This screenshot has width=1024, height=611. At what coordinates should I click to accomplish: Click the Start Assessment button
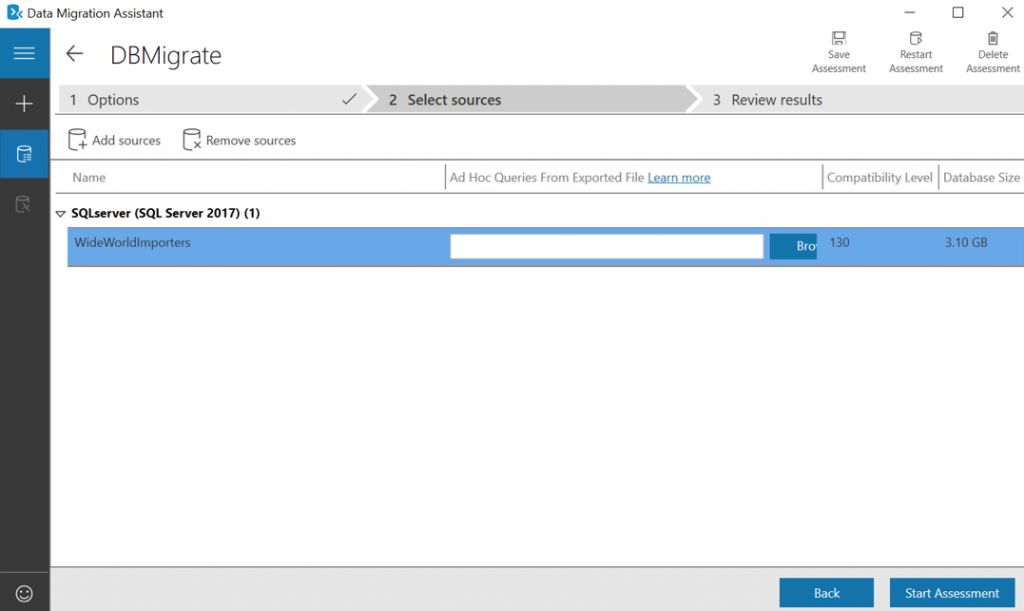(x=951, y=592)
